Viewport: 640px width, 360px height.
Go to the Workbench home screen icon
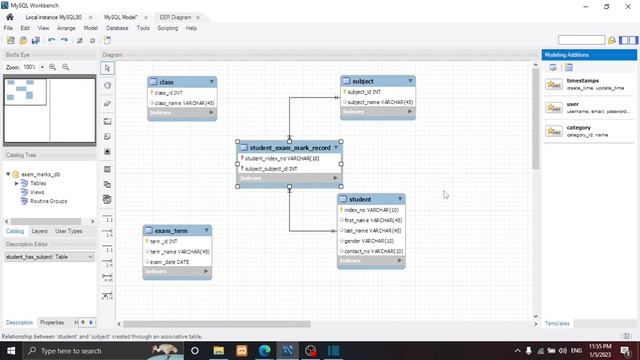click(x=10, y=17)
